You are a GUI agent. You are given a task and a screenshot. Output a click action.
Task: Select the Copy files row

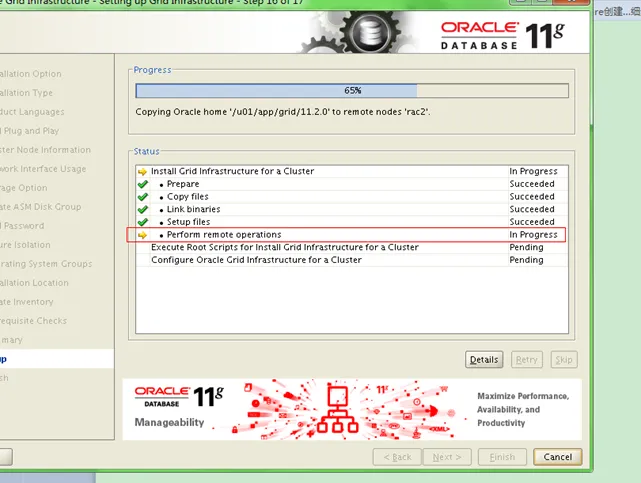coord(352,197)
